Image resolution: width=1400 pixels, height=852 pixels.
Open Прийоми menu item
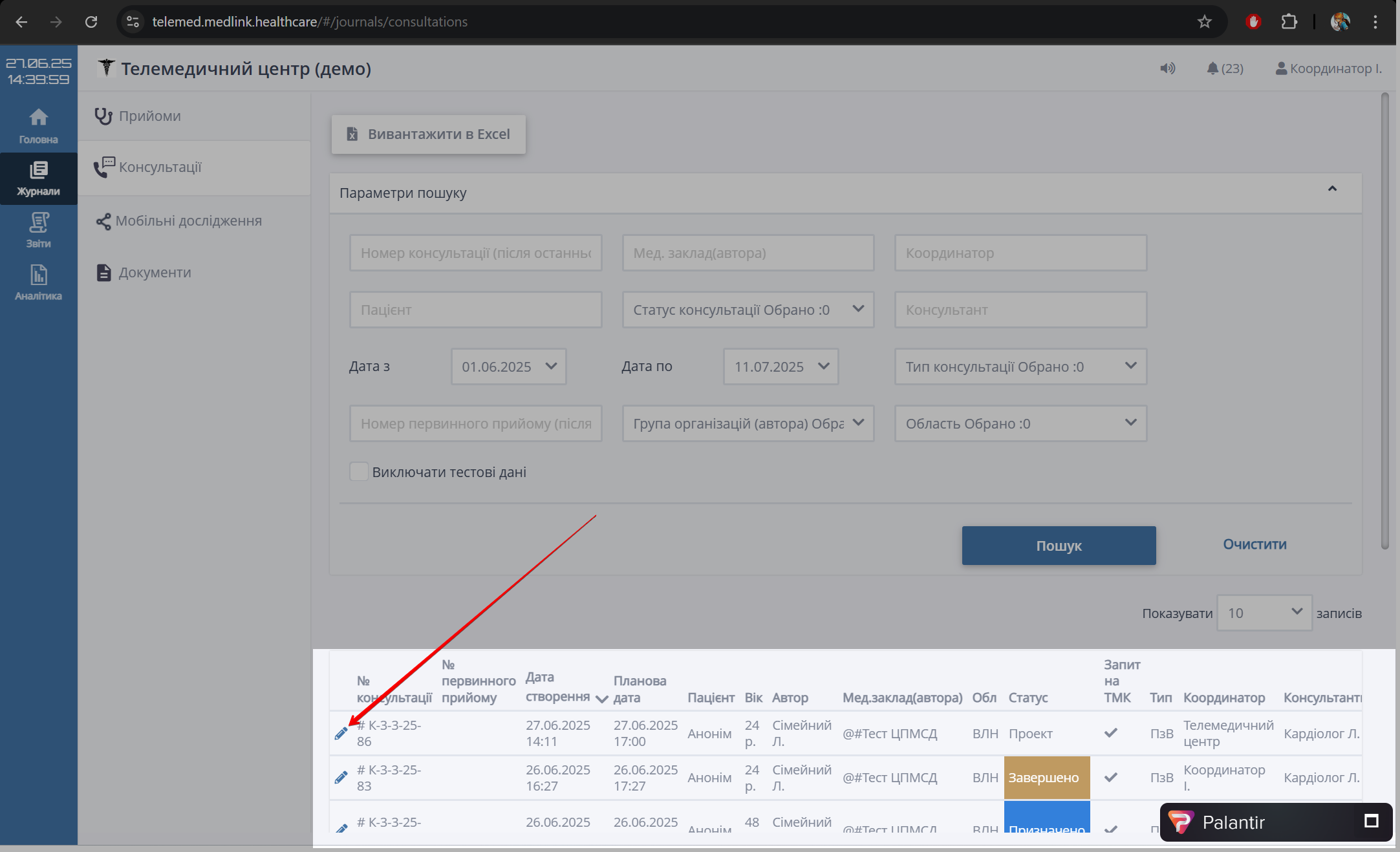pyautogui.click(x=149, y=116)
